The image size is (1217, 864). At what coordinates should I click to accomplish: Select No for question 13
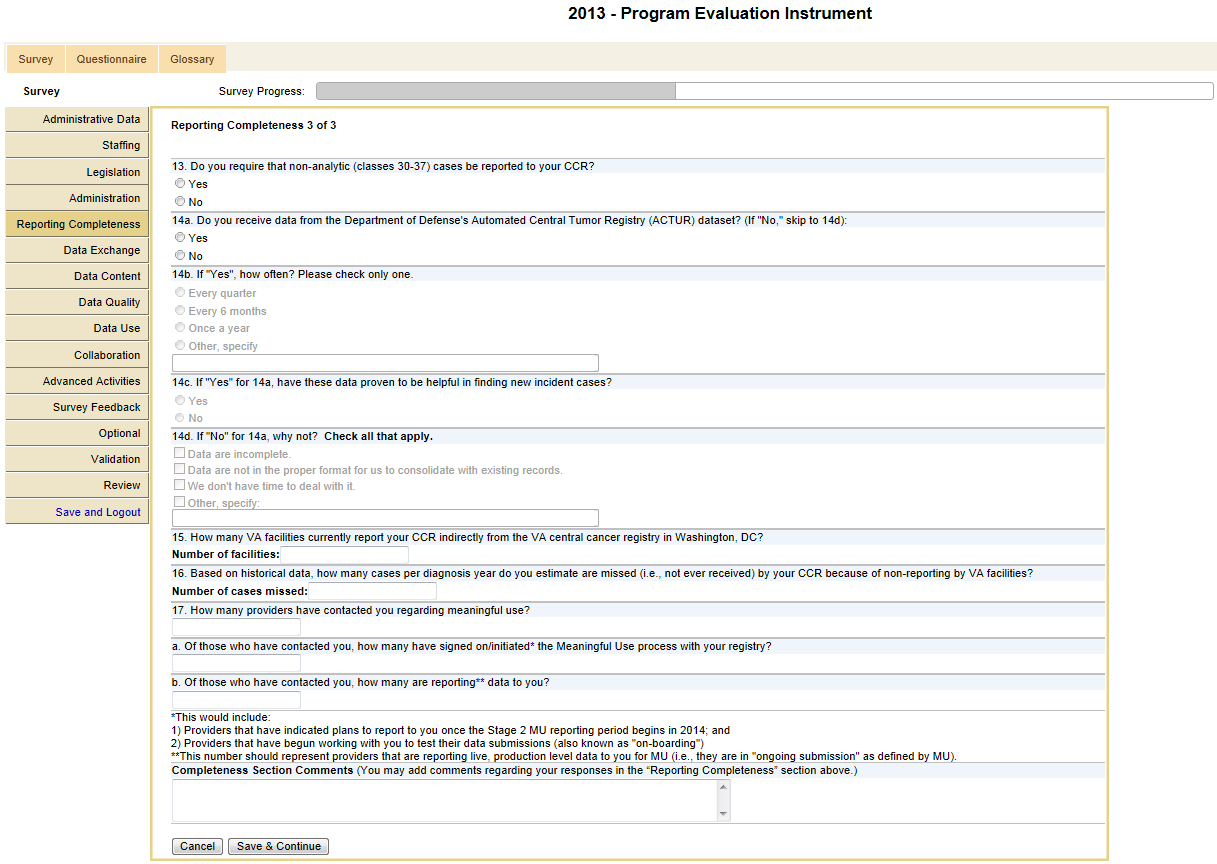coord(180,202)
